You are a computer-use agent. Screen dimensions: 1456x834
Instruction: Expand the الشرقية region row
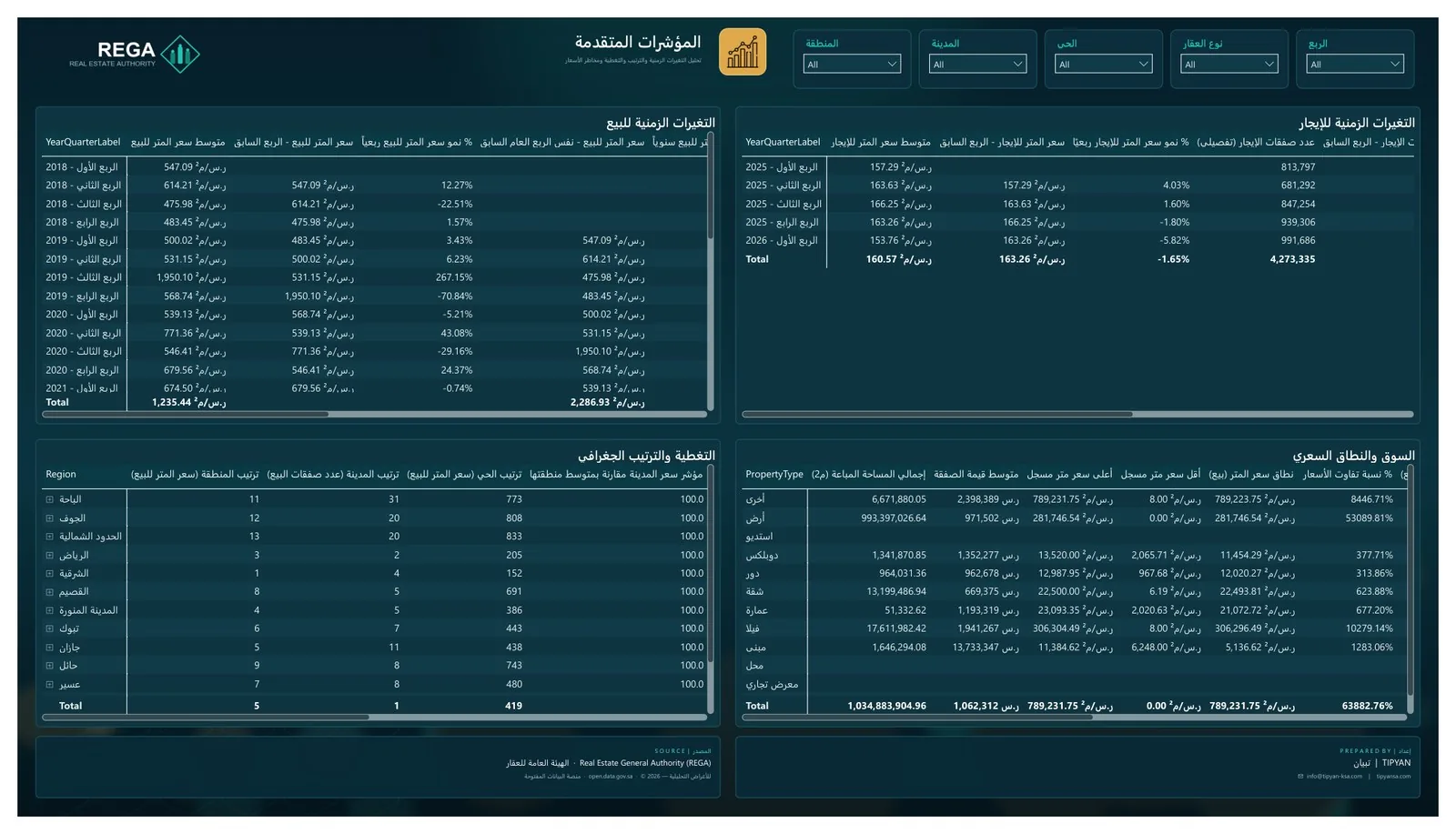point(50,573)
